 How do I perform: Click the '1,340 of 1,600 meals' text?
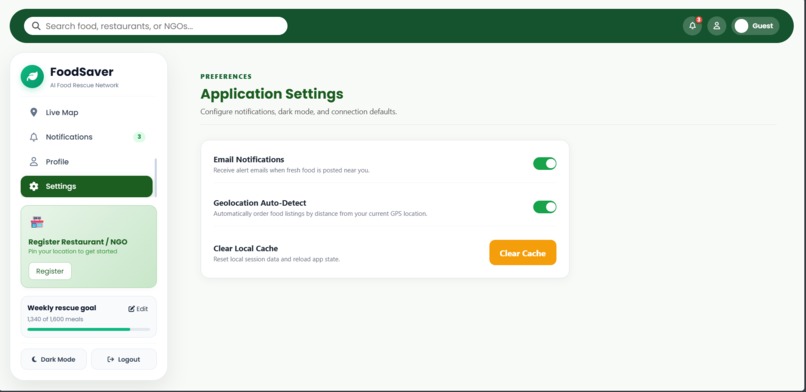coord(55,319)
